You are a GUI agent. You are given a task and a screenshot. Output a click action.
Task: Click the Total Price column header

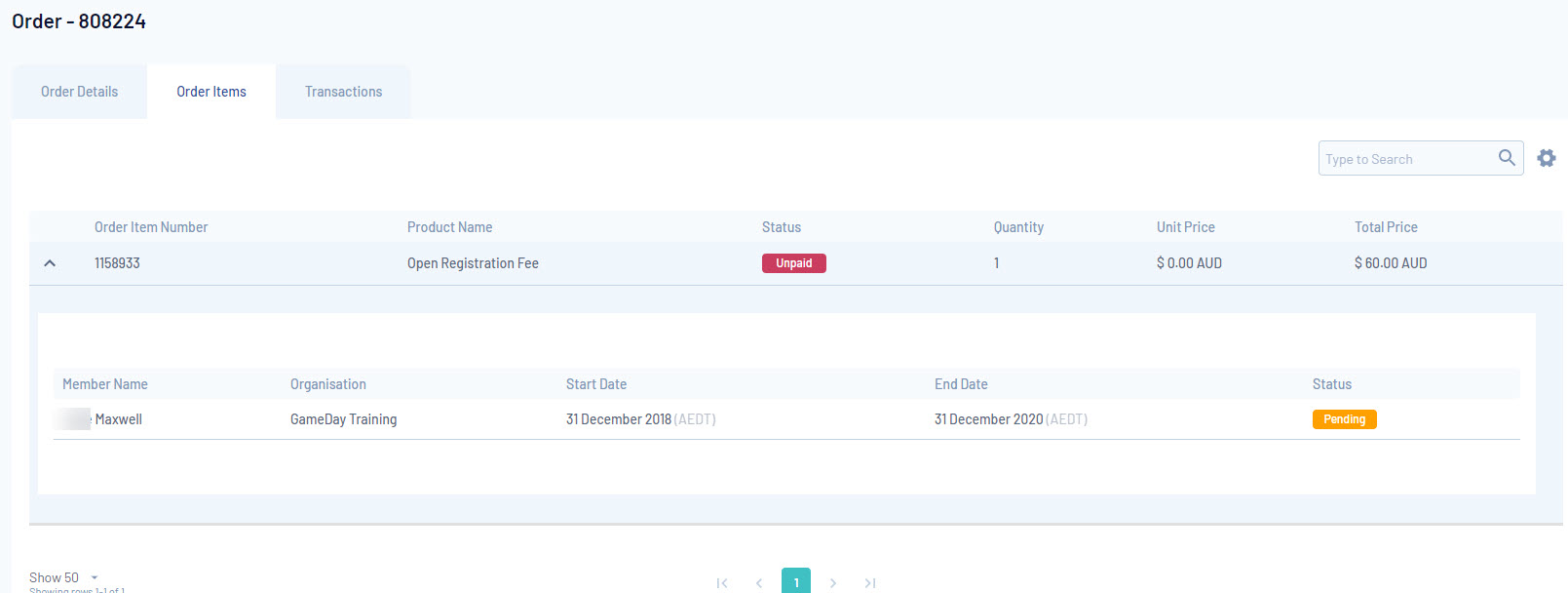(1386, 227)
